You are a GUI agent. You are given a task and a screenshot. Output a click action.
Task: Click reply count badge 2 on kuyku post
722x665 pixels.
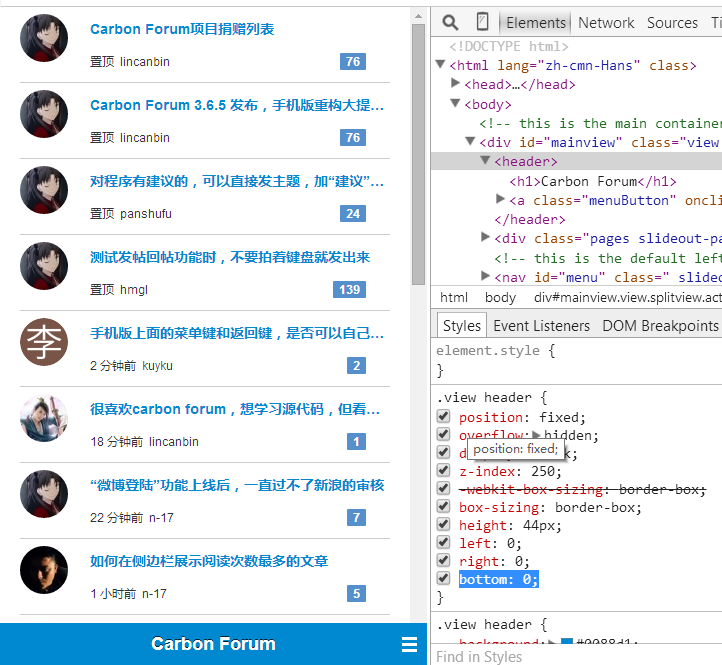click(356, 366)
